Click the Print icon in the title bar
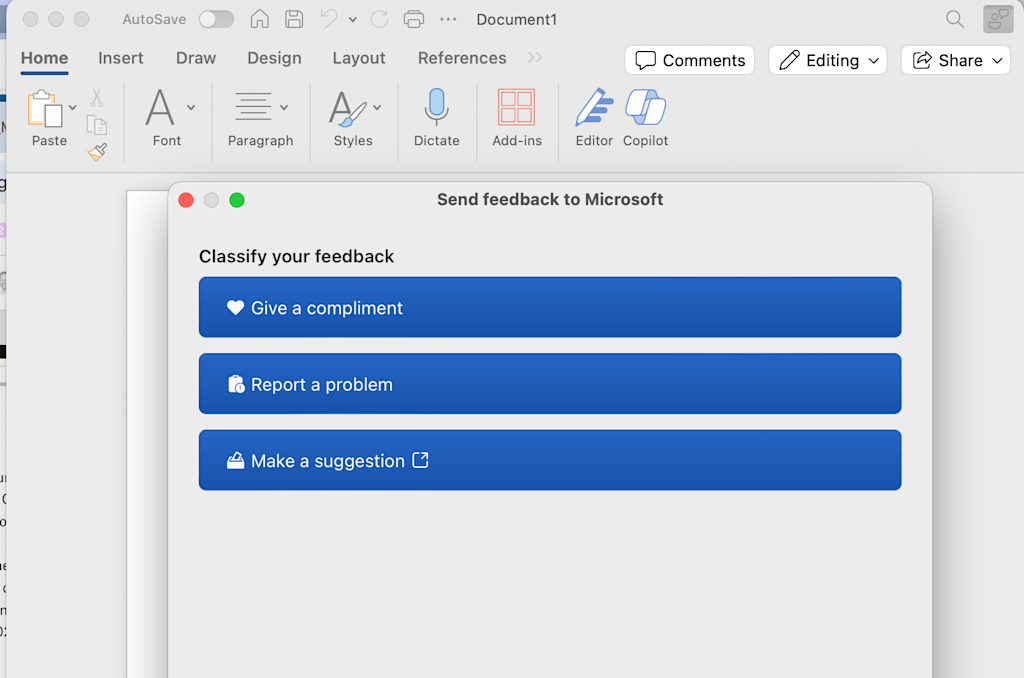 (412, 18)
